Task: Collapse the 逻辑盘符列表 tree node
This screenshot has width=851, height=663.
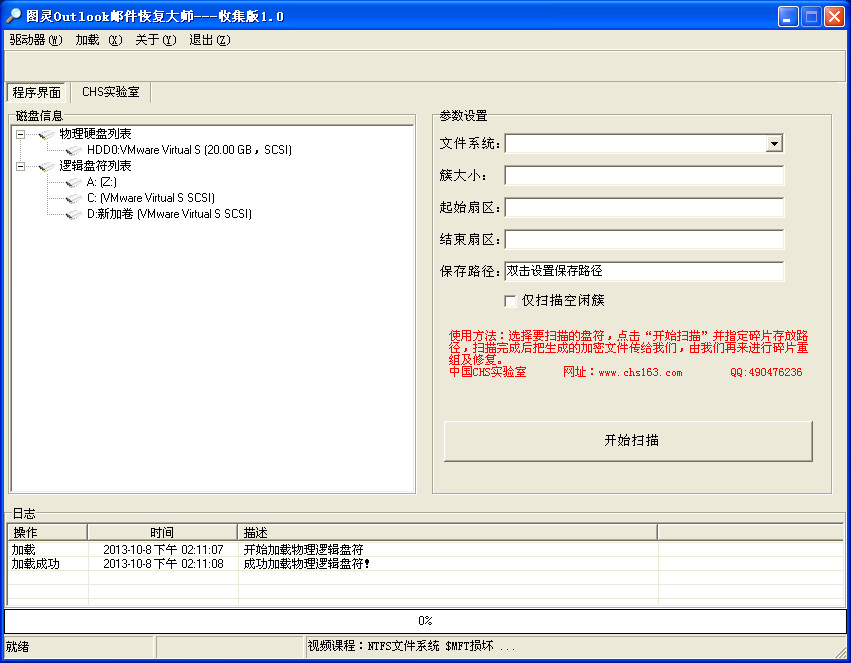Action: pyautogui.click(x=20, y=166)
